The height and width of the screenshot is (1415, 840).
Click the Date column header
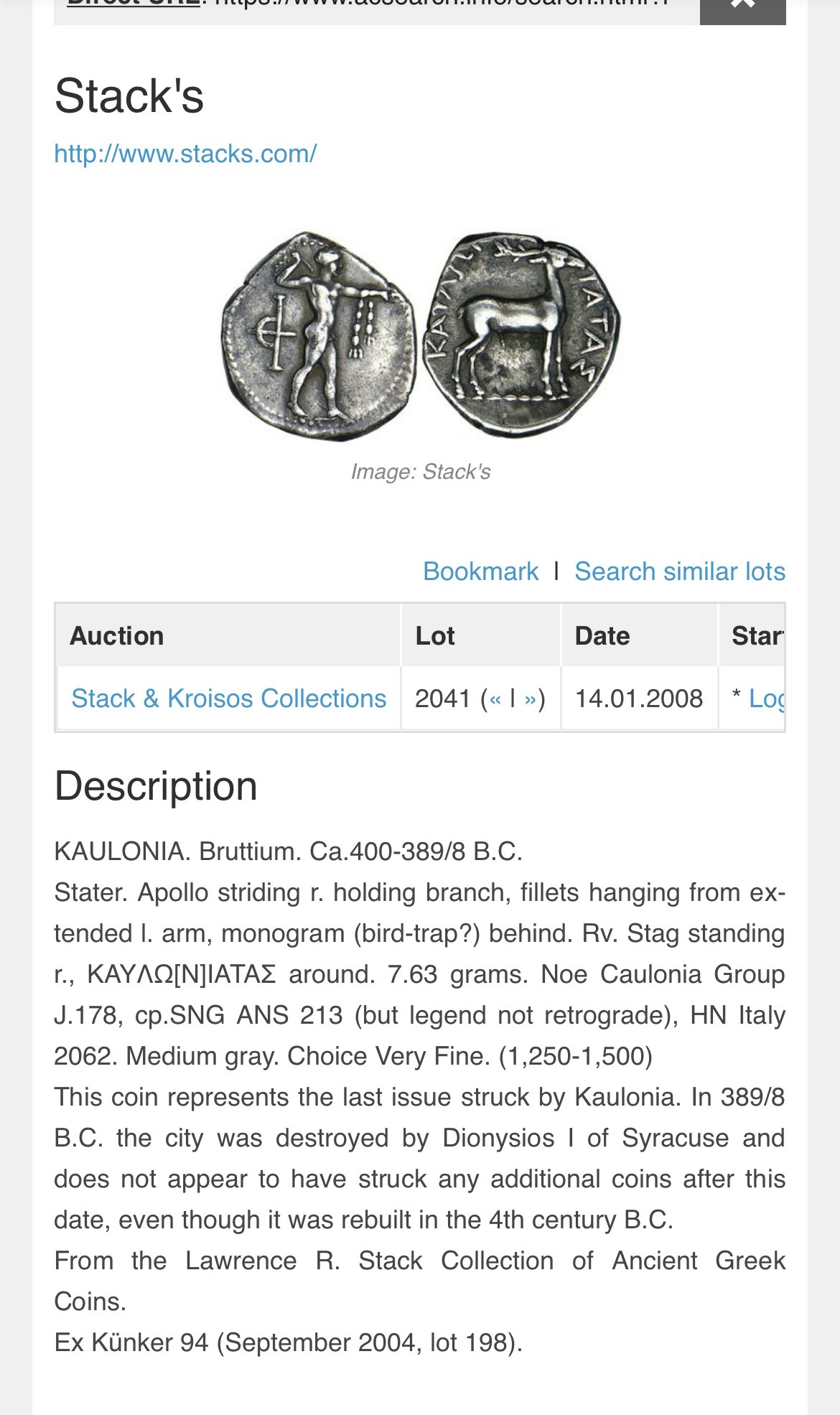click(602, 636)
